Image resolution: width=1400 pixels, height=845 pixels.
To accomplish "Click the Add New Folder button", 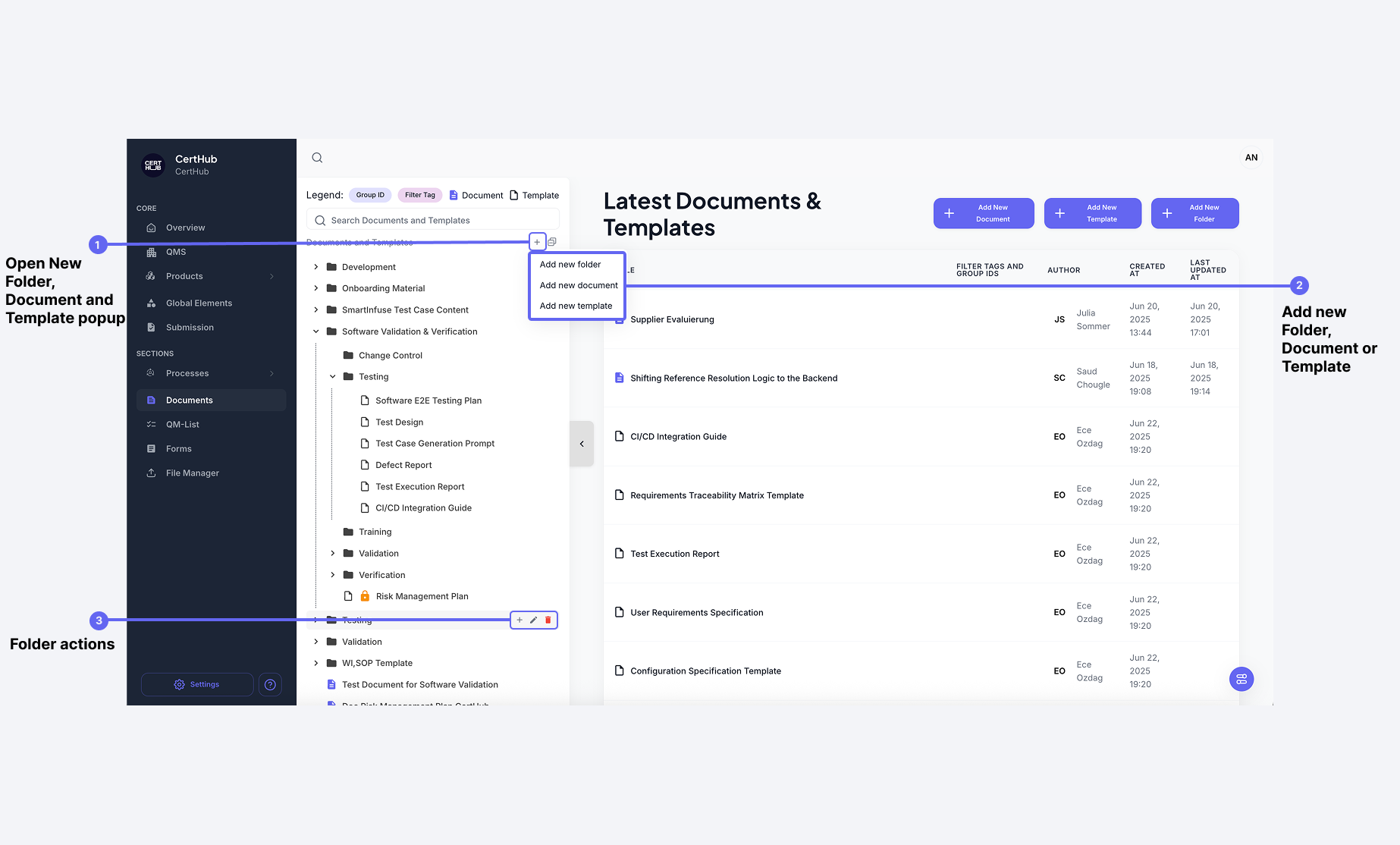I will pos(1195,213).
